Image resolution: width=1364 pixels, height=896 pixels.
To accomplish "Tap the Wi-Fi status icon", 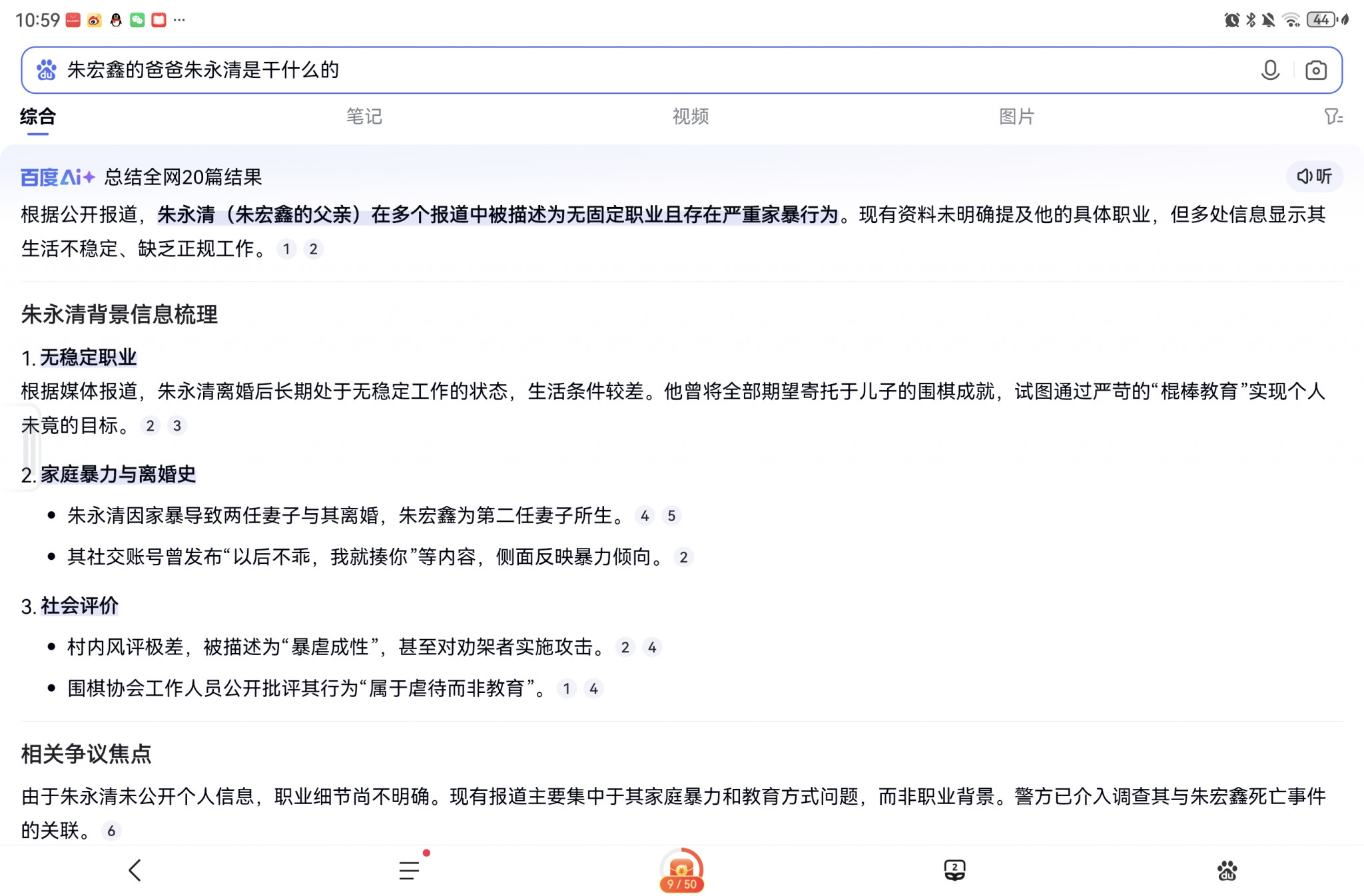I will click(1291, 20).
